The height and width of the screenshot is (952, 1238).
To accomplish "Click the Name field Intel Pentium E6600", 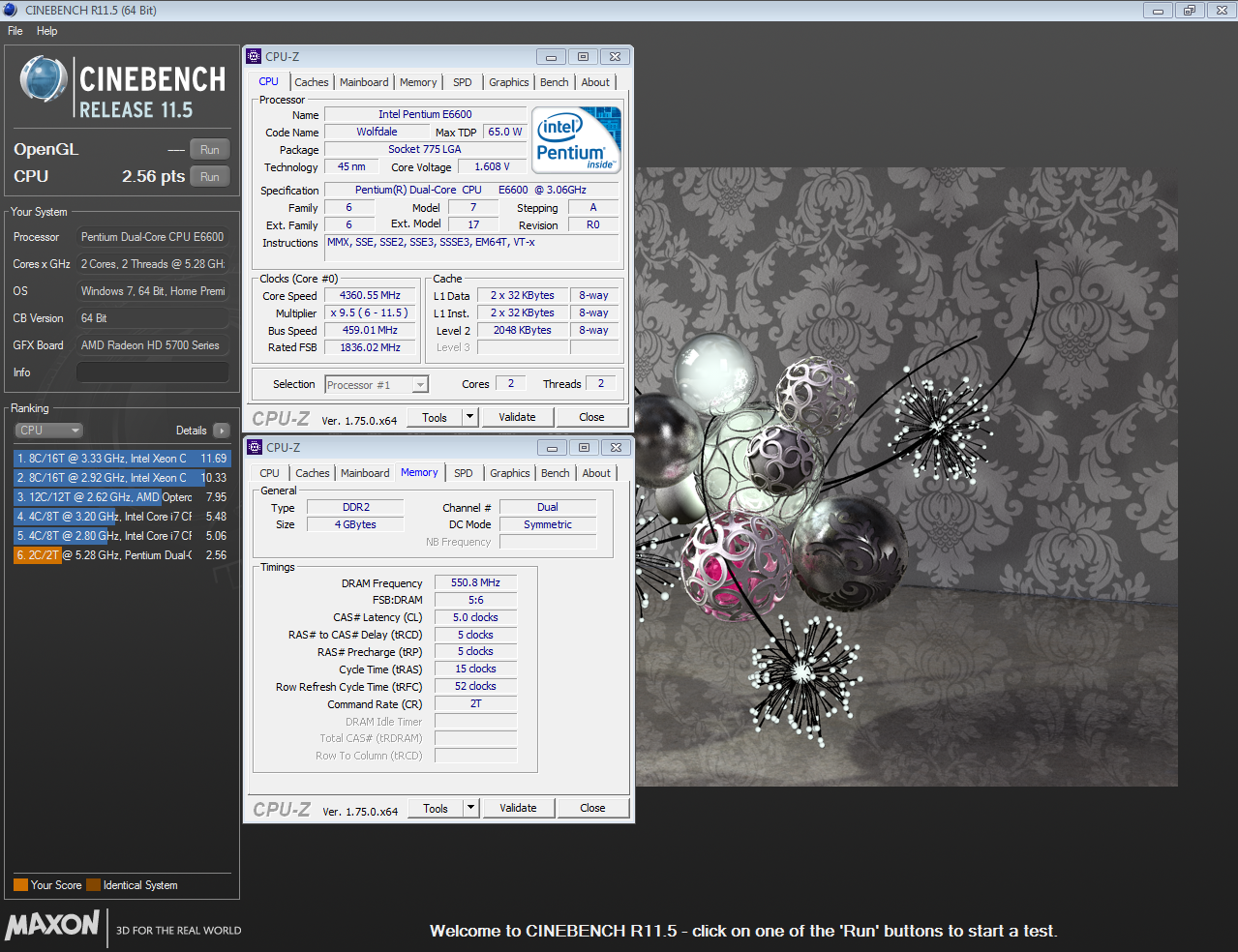I will click(425, 114).
